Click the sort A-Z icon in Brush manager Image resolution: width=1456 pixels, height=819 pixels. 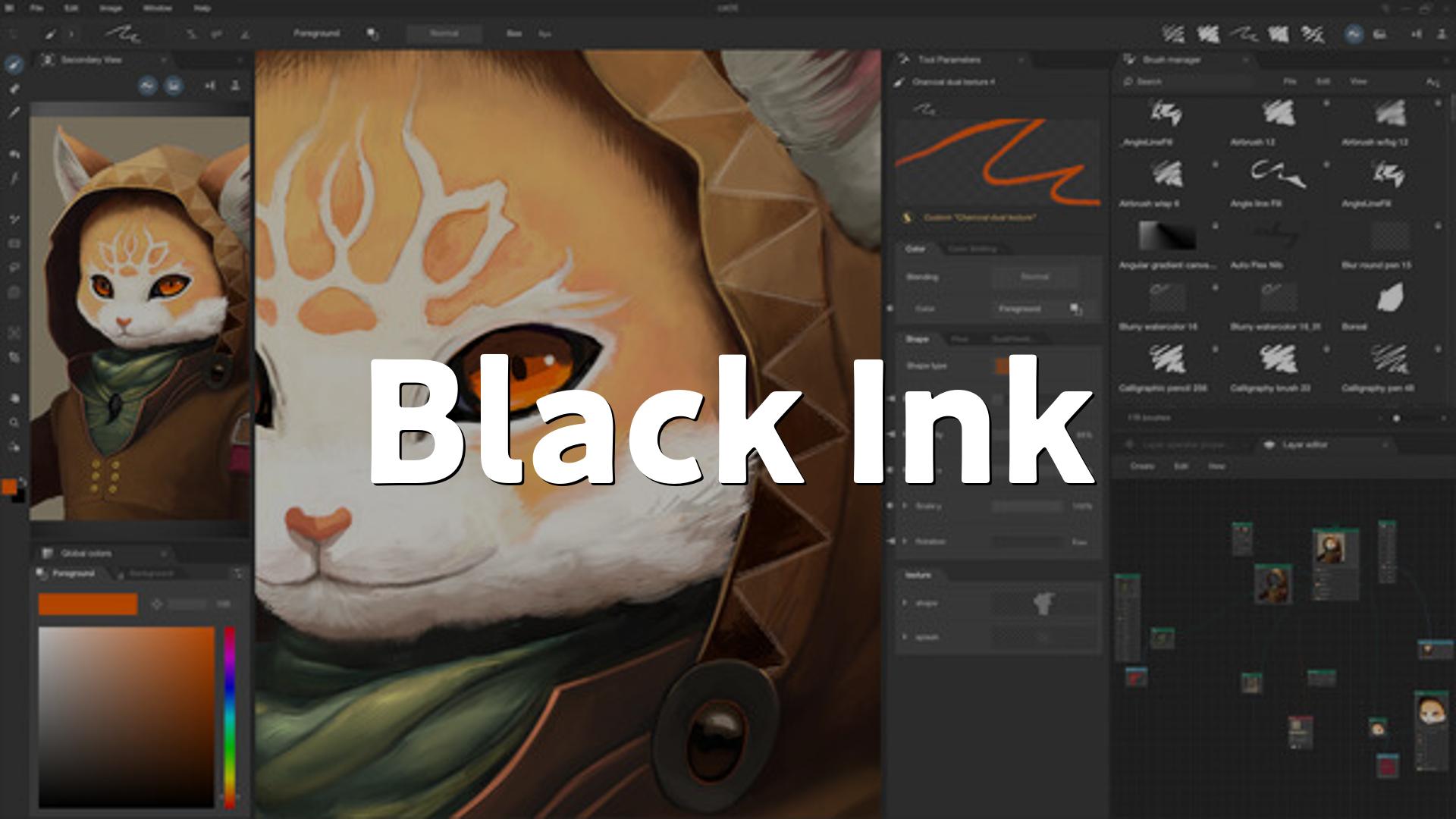pos(1432,81)
